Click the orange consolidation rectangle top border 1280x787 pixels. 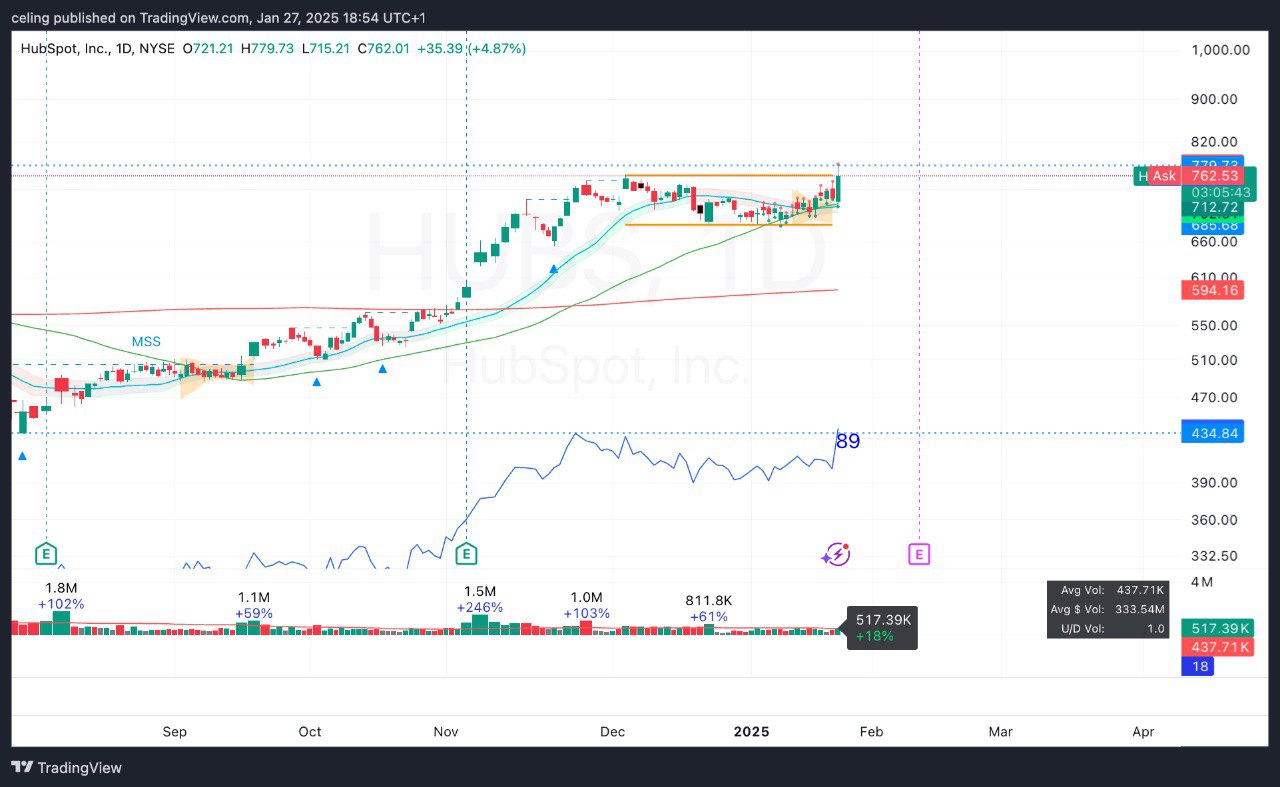coord(728,176)
